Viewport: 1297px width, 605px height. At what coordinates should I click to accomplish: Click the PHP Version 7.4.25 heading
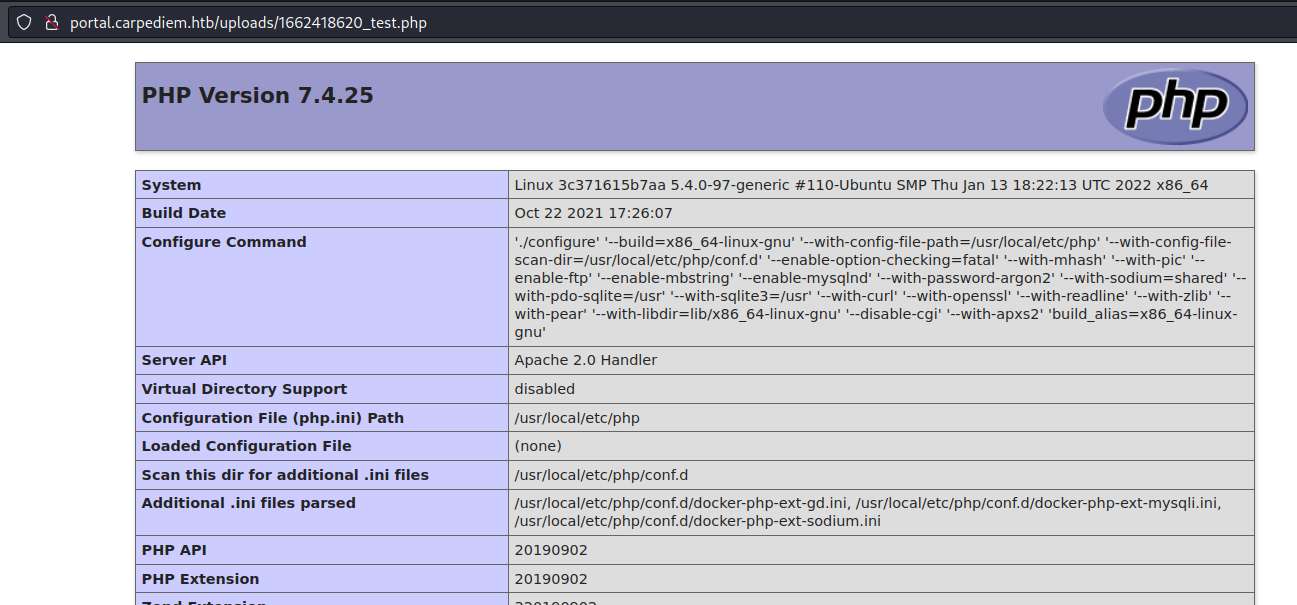258,96
